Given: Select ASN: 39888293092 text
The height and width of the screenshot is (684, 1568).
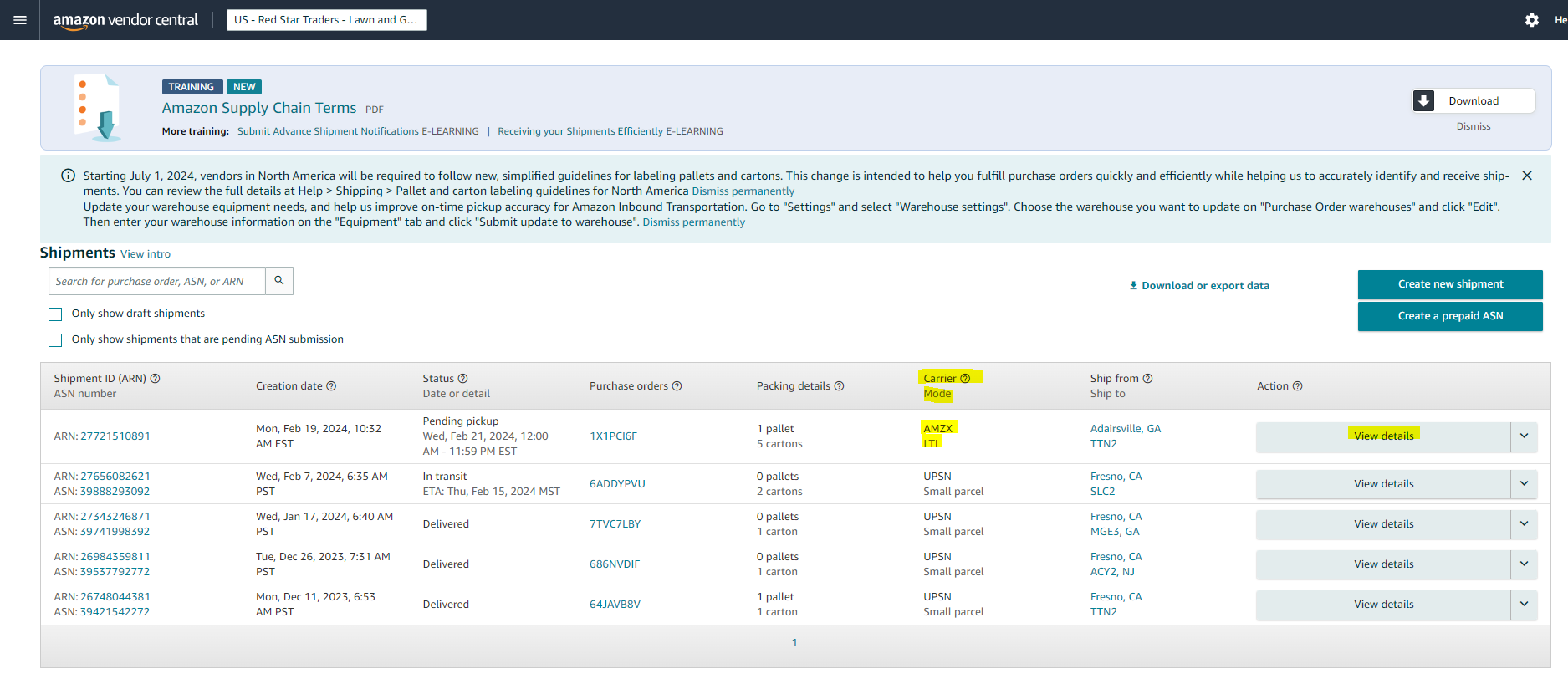Looking at the screenshot, I should coord(102,492).
